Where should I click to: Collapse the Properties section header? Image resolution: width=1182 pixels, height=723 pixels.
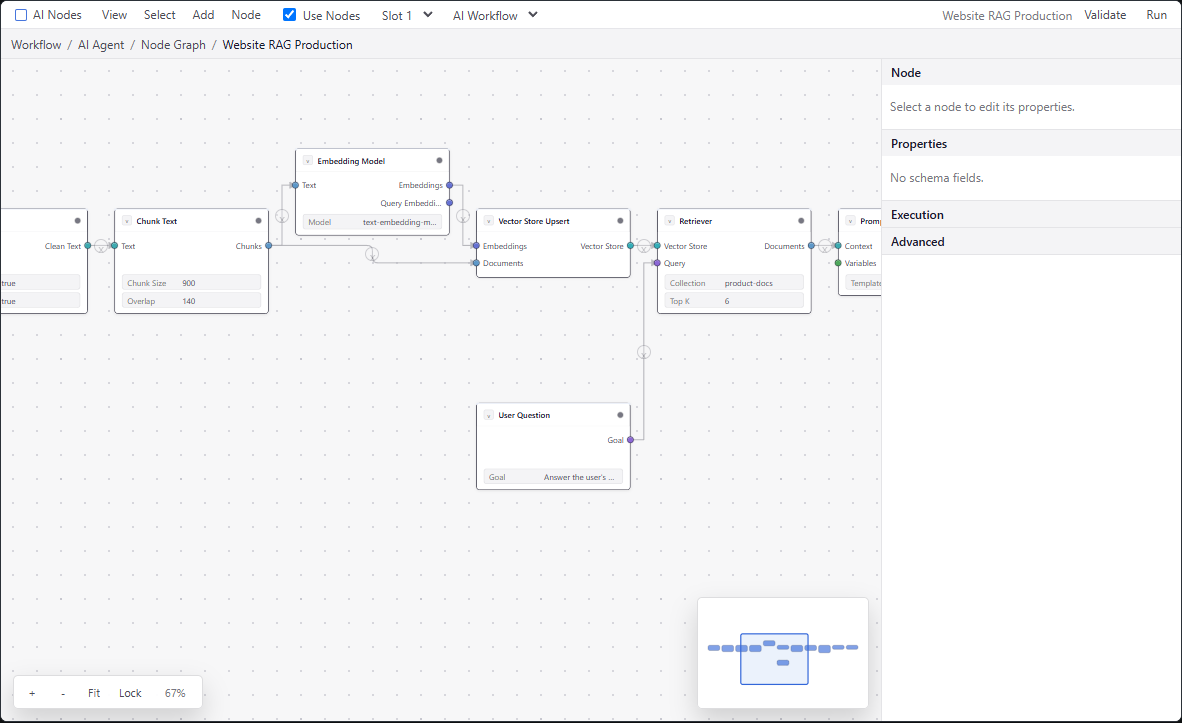pyautogui.click(x=1031, y=143)
